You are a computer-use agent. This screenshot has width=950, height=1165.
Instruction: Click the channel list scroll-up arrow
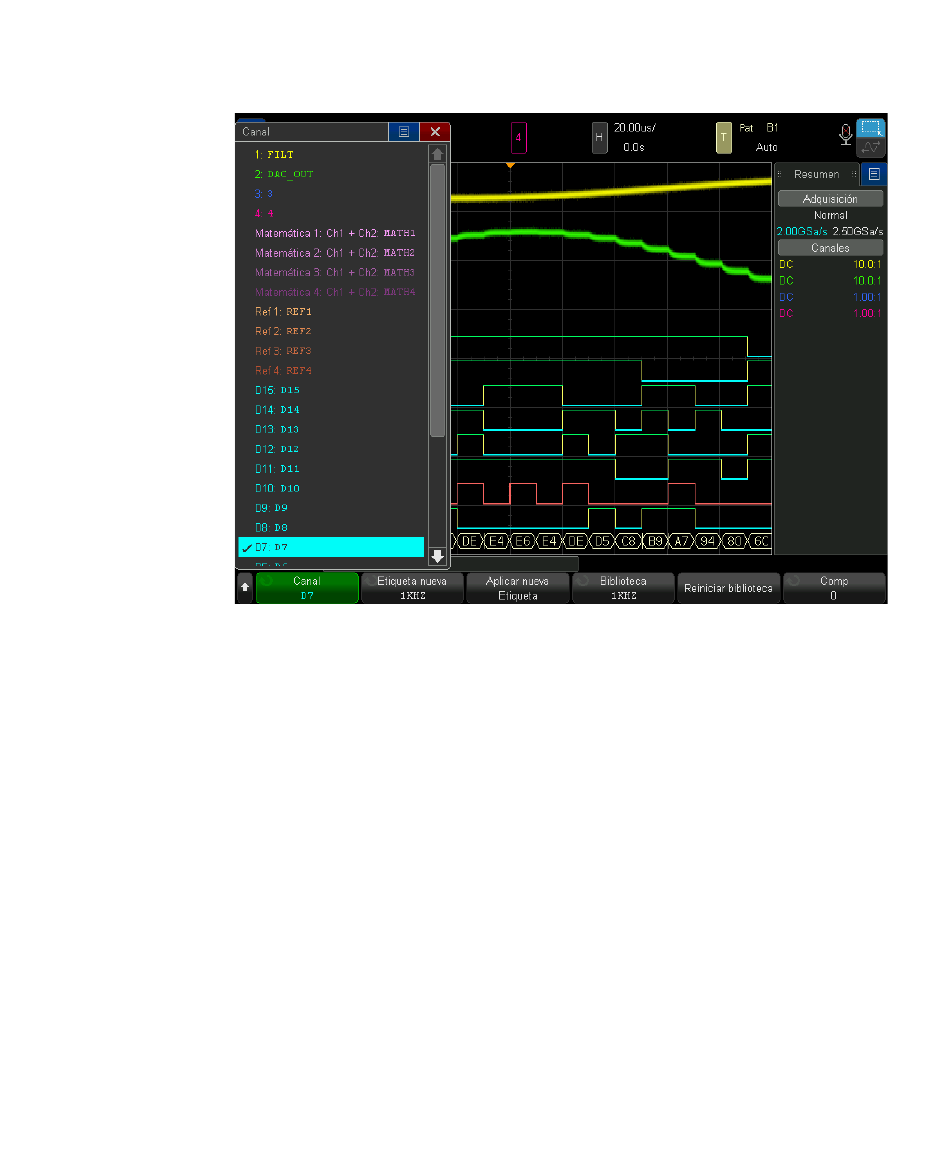click(437, 155)
